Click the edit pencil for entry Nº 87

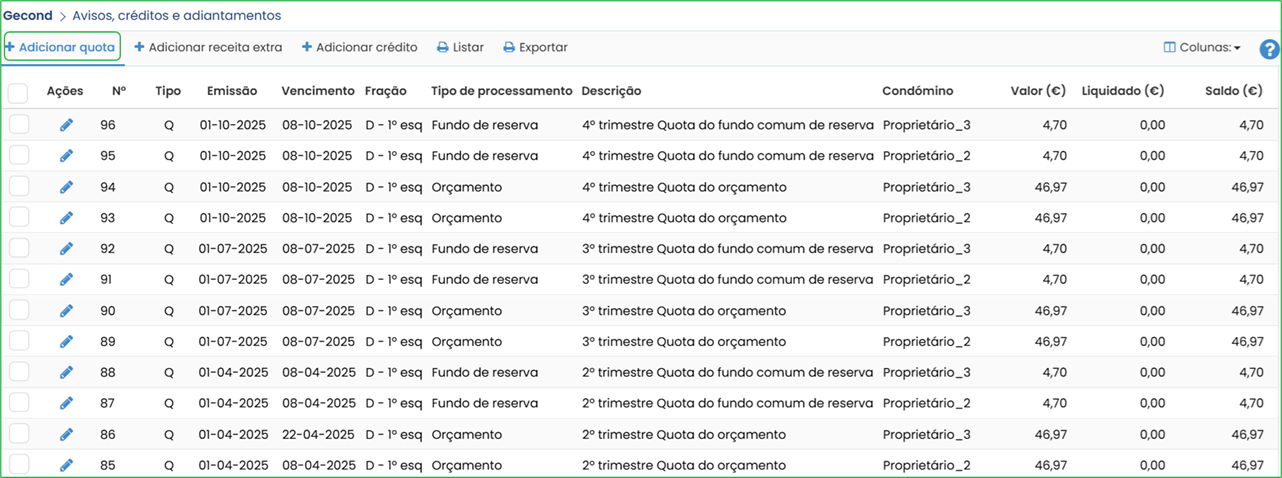67,404
